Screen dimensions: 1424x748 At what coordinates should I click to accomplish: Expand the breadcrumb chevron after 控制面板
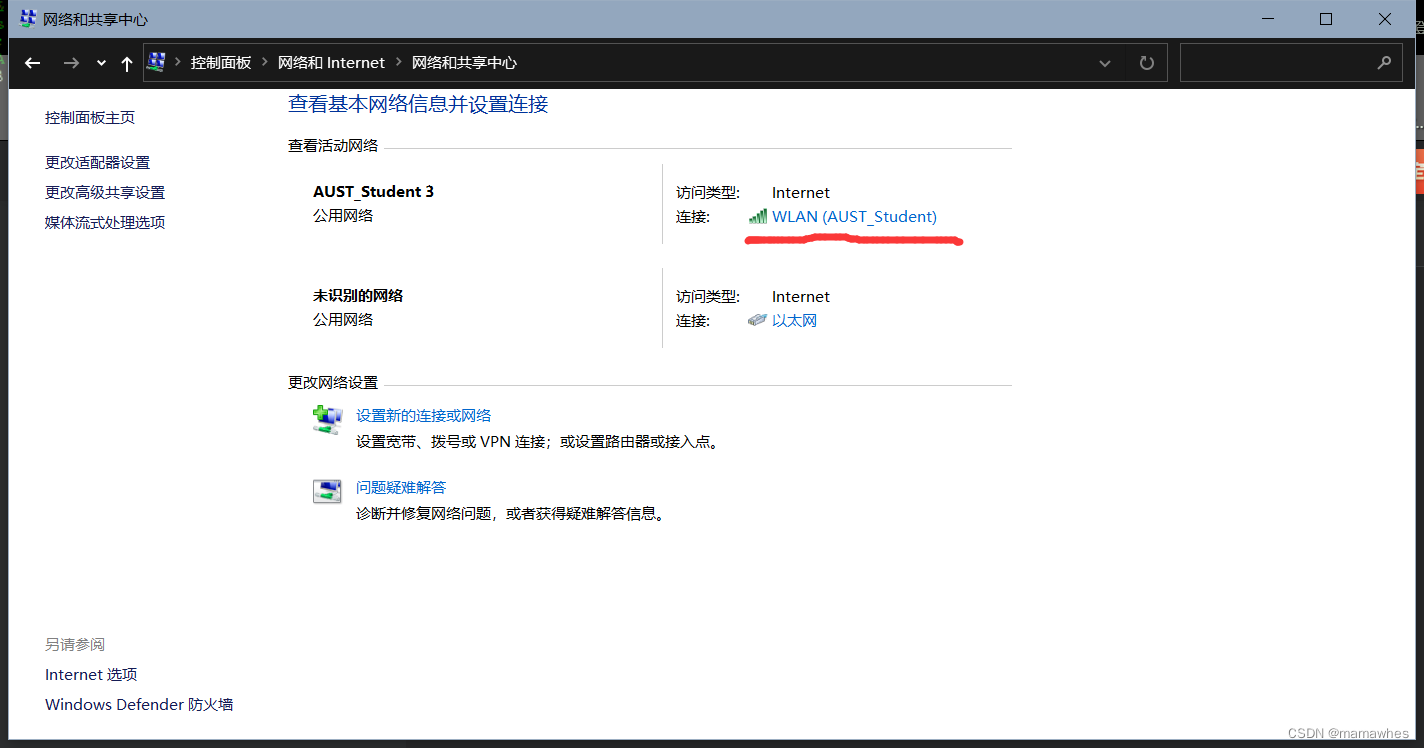pyautogui.click(x=262, y=62)
